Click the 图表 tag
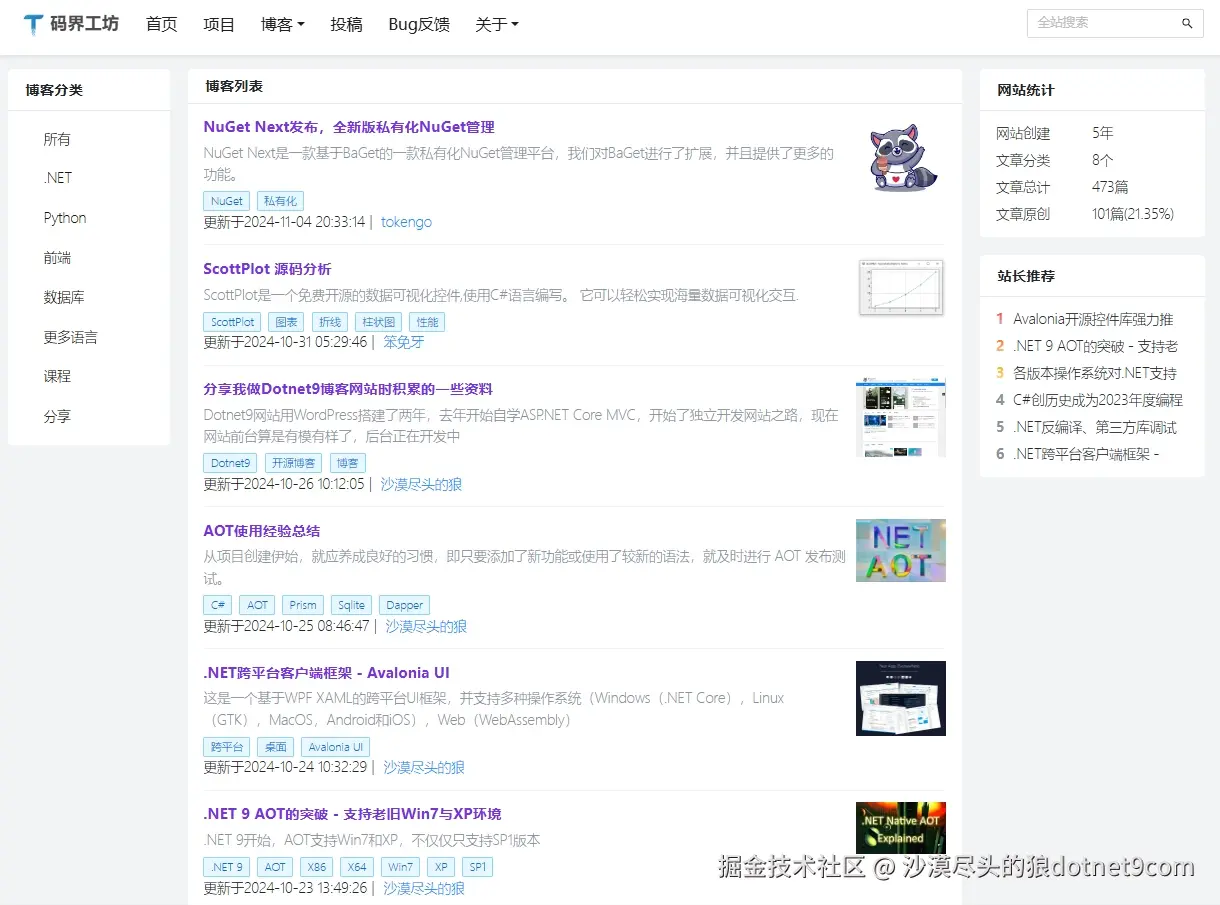 click(287, 322)
